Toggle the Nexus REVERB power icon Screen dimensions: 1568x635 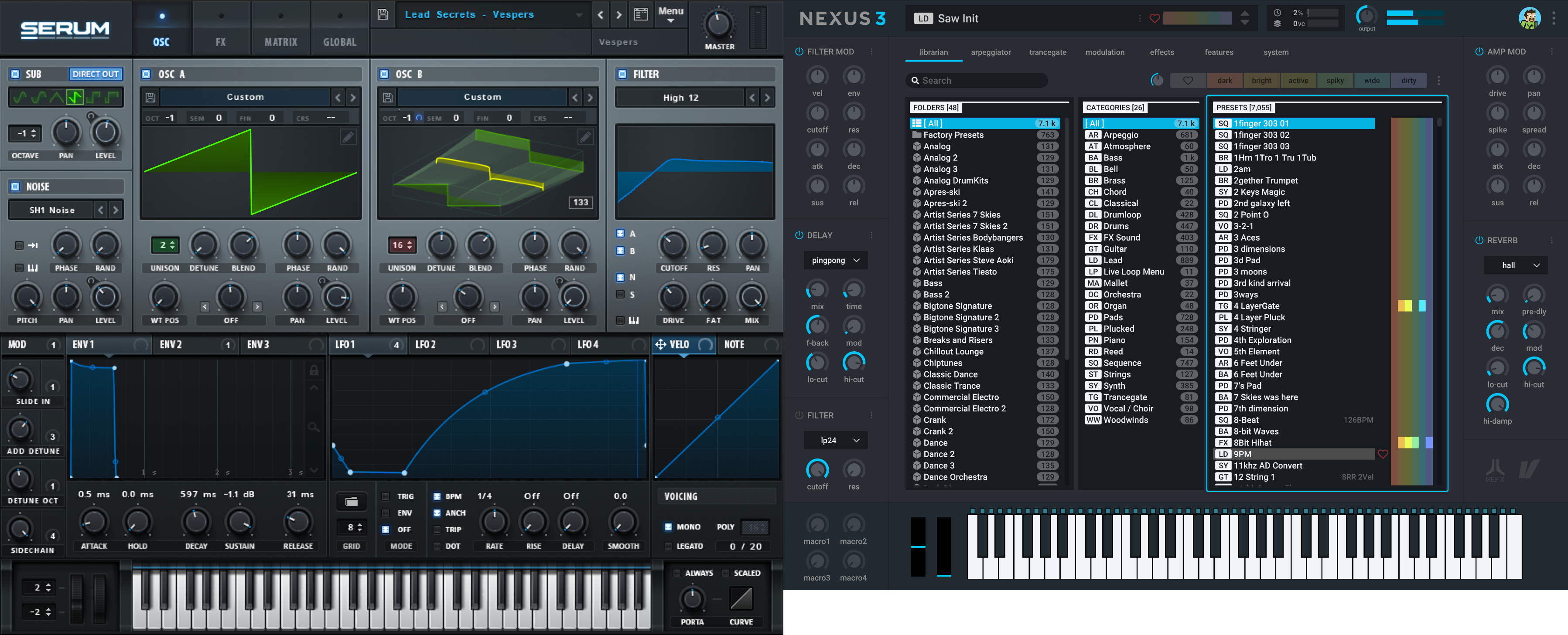pyautogui.click(x=1479, y=240)
